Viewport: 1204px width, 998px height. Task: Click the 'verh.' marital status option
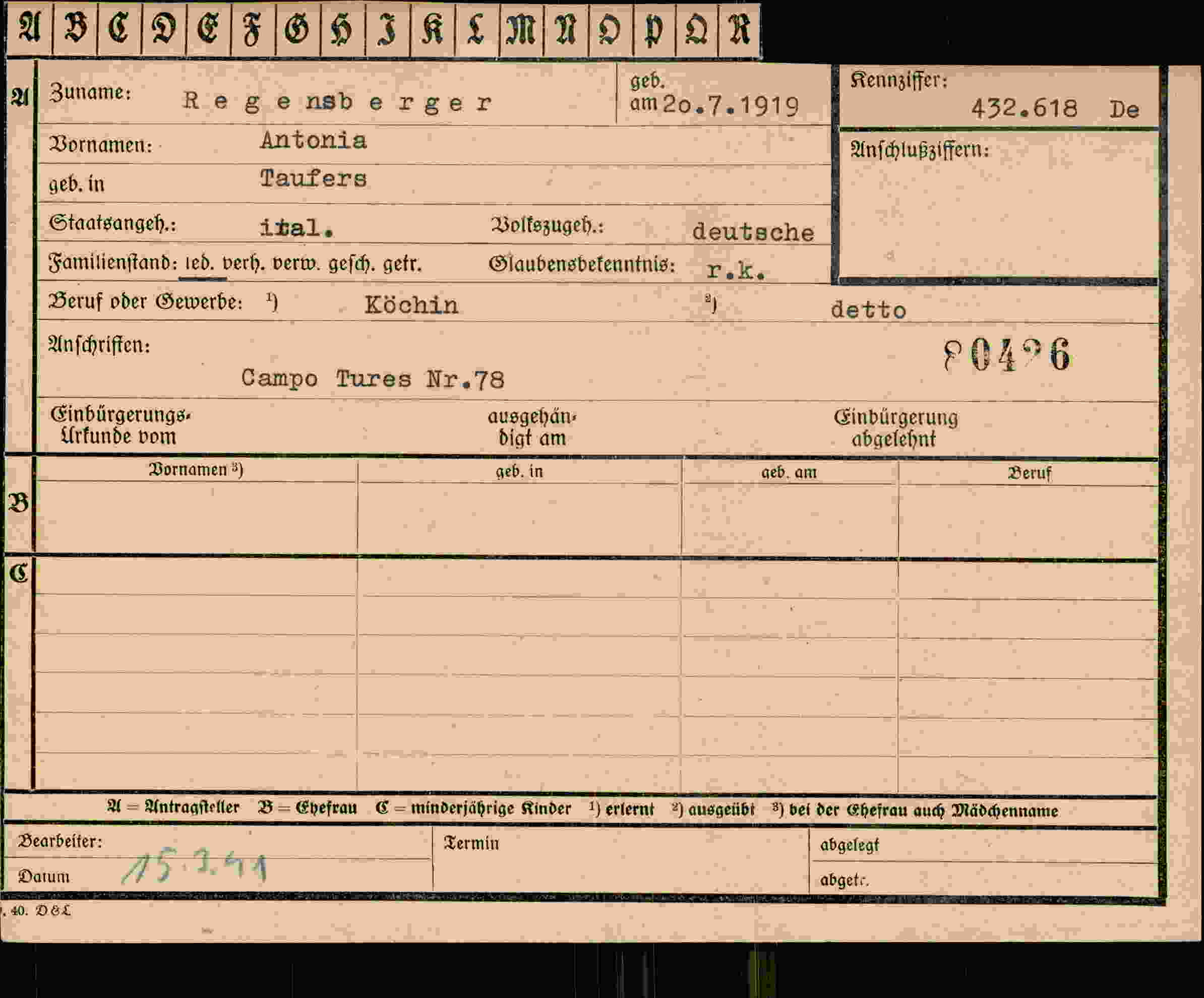point(243,263)
